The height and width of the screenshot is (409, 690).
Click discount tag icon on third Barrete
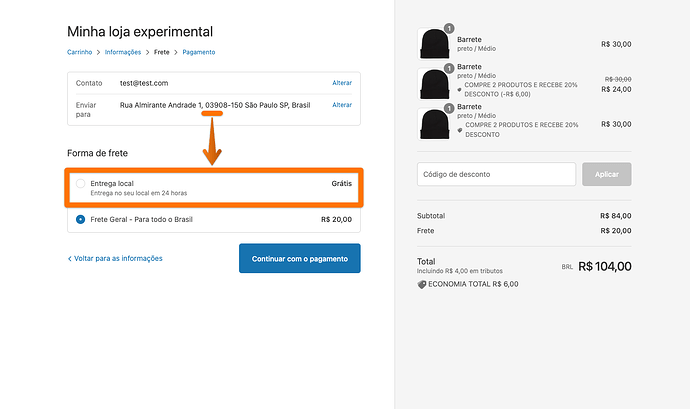[460, 130]
